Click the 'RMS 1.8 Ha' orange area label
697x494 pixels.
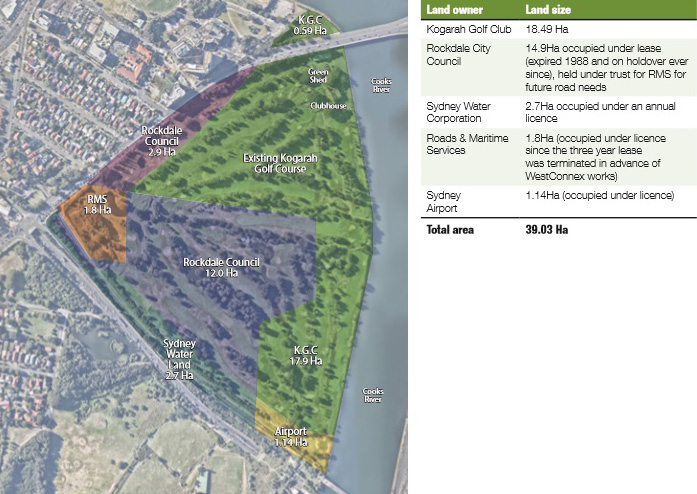tap(97, 205)
